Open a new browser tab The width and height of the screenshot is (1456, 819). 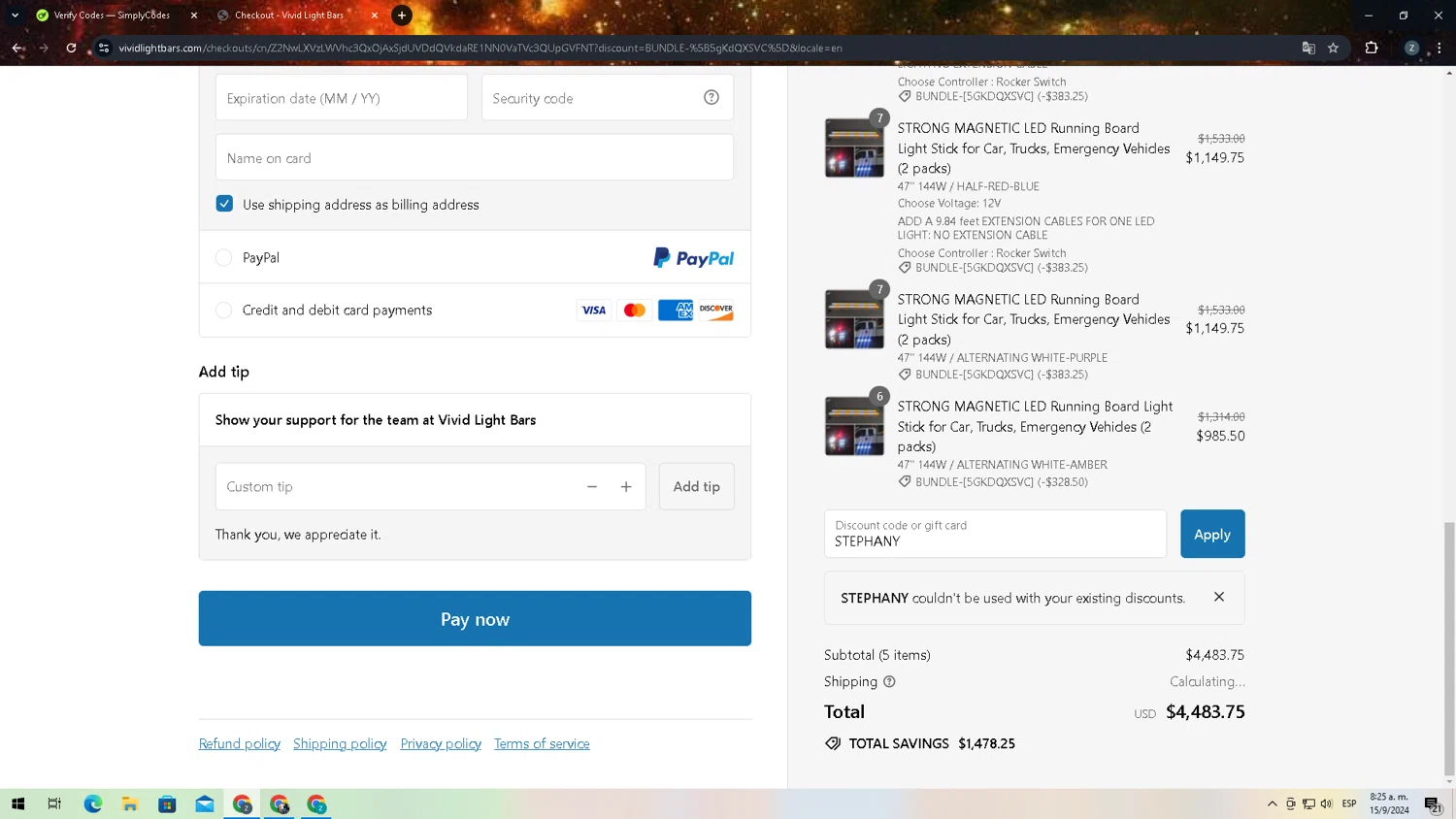401,16
